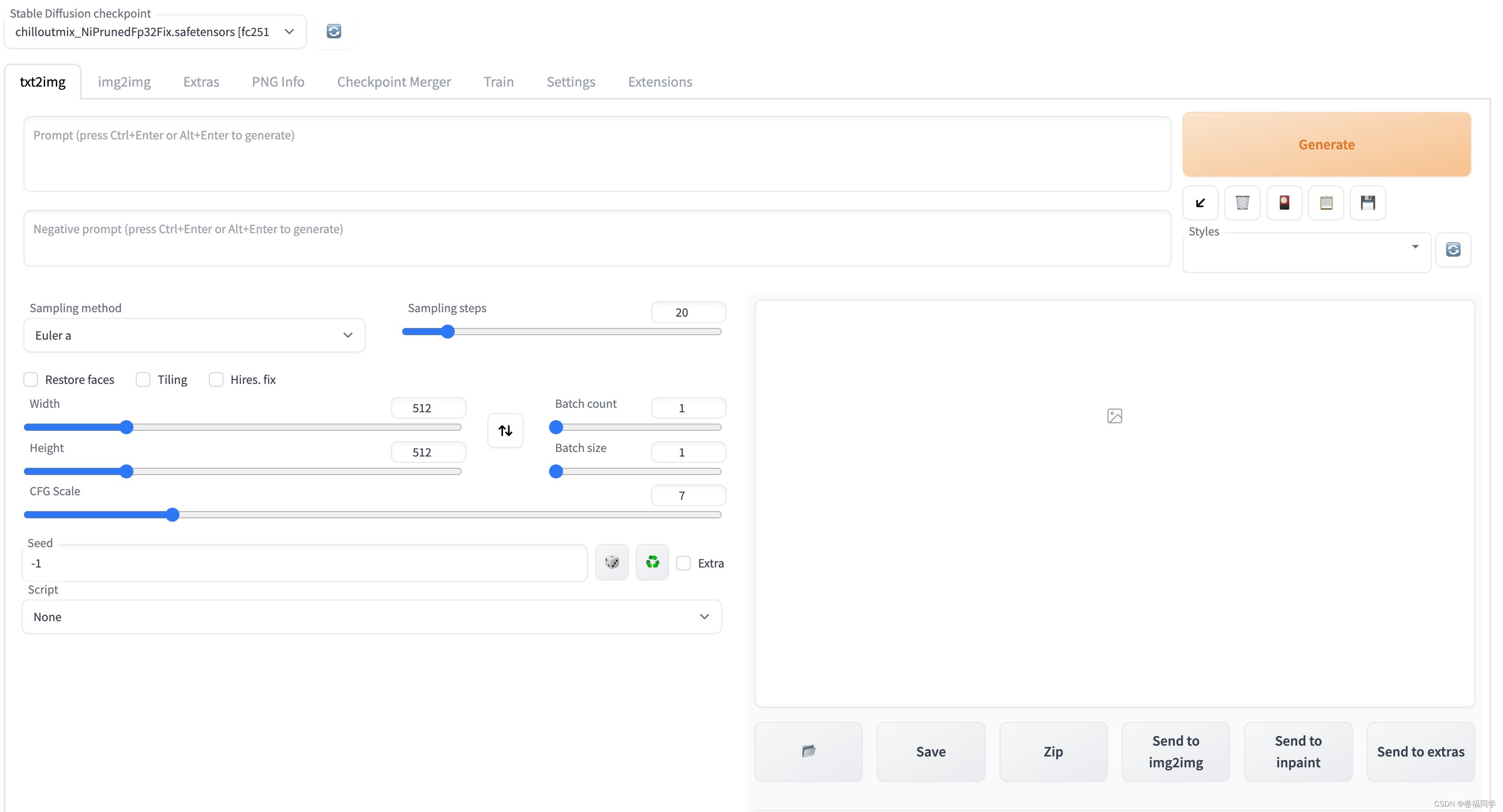Screen dimensions: 1503x812
Task: Open the Settings tab
Action: [571, 82]
